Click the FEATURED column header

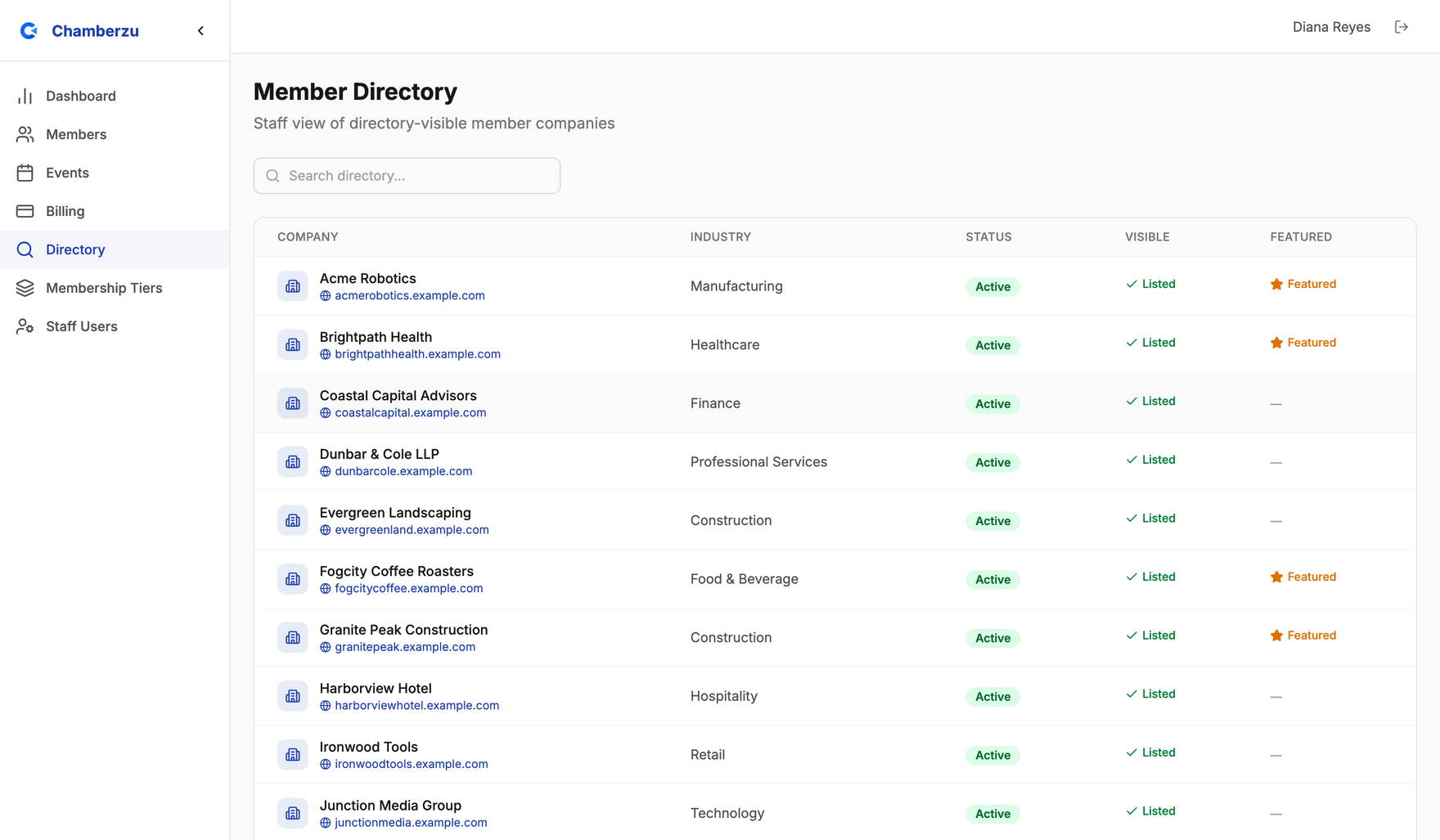point(1301,237)
